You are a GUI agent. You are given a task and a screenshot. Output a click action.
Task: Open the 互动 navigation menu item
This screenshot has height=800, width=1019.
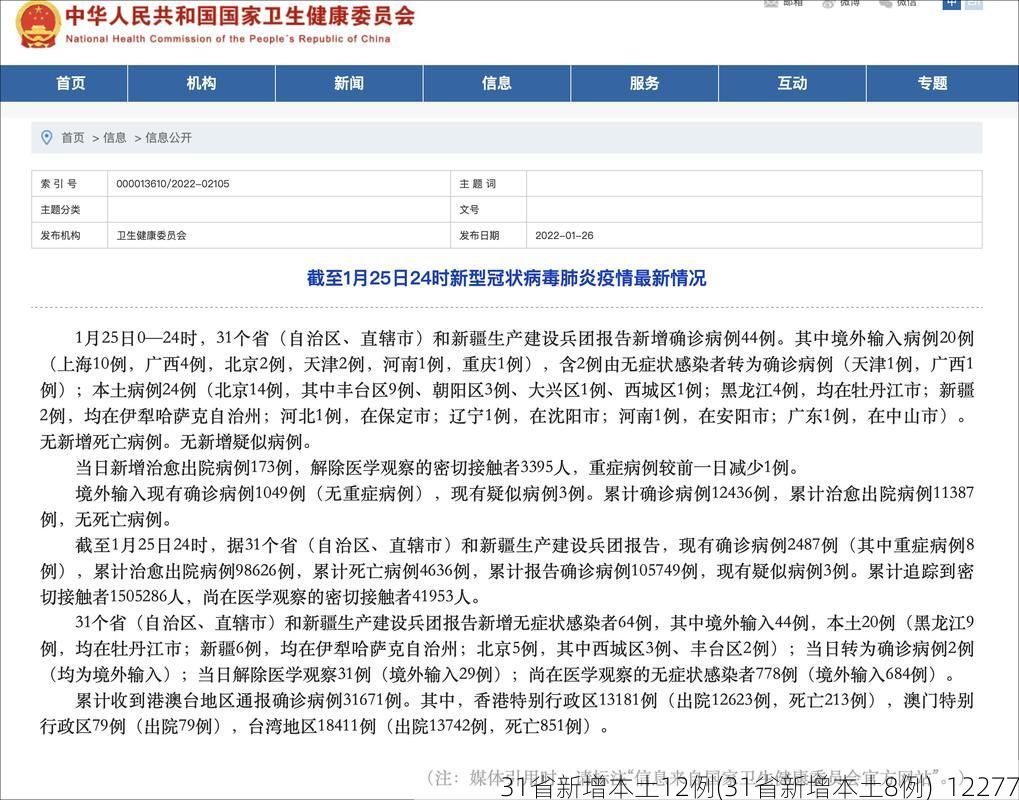[793, 83]
